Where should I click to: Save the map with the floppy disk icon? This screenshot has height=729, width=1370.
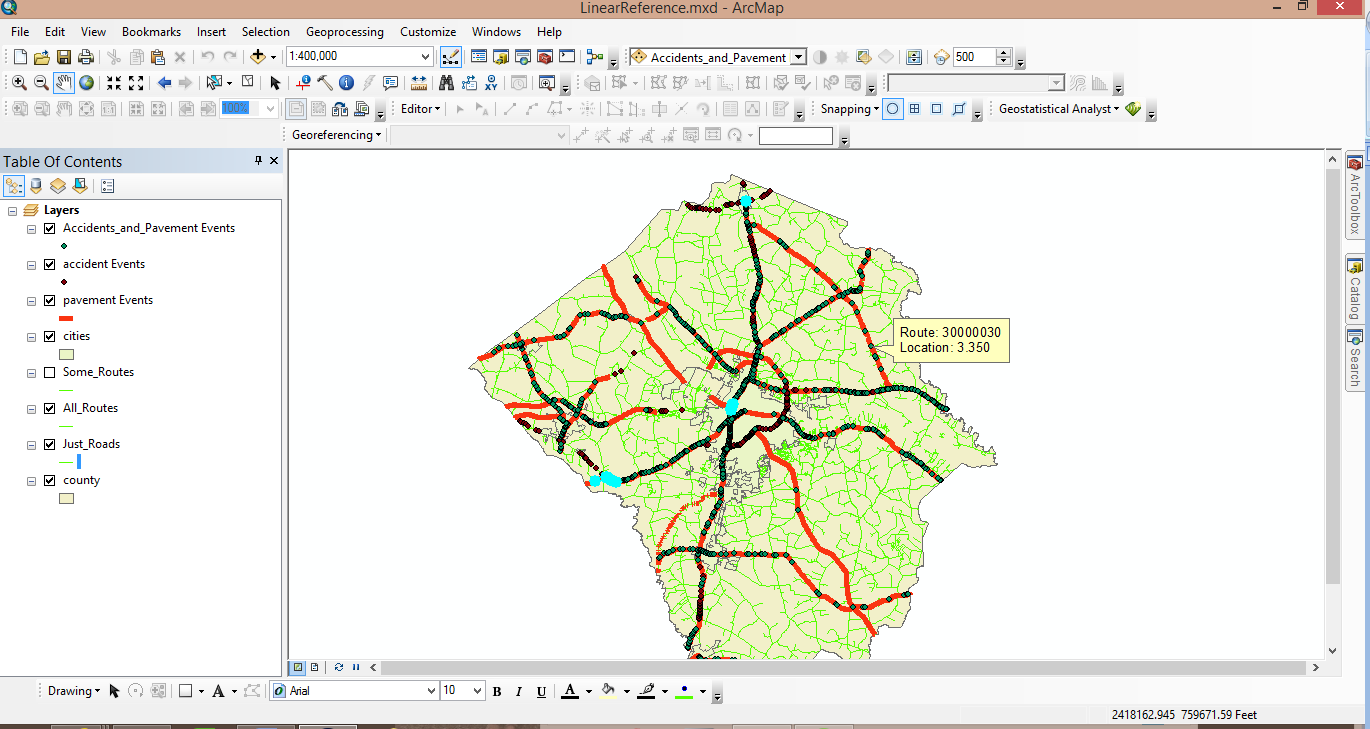[x=64, y=58]
